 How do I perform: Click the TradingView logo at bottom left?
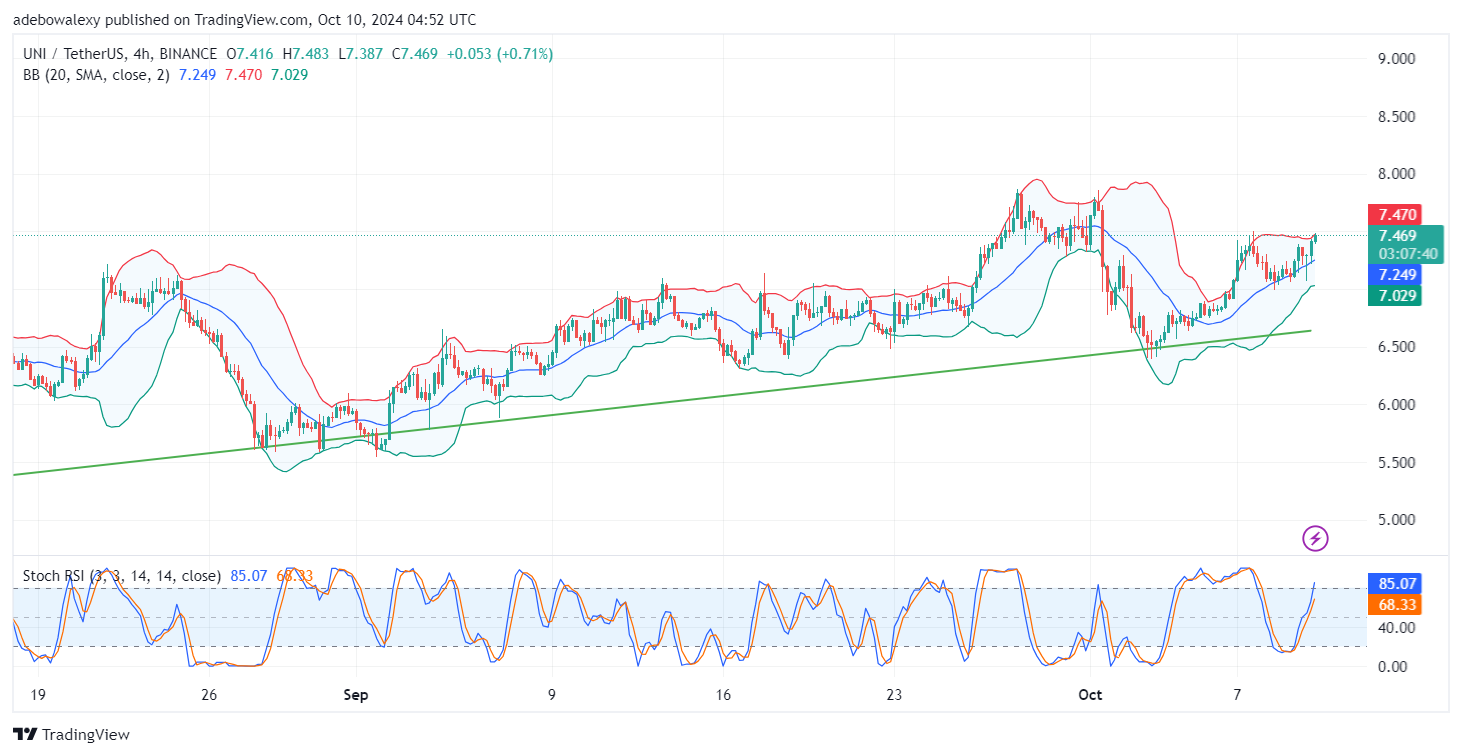pos(71,735)
